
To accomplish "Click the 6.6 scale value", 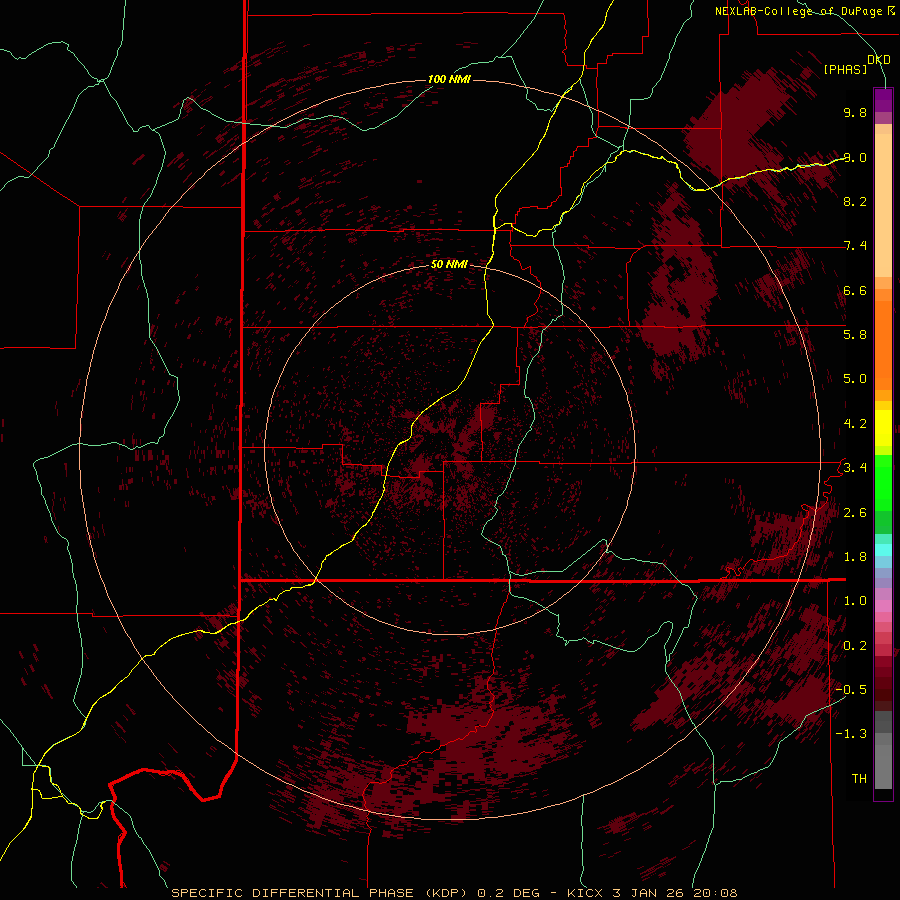I will click(x=855, y=290).
